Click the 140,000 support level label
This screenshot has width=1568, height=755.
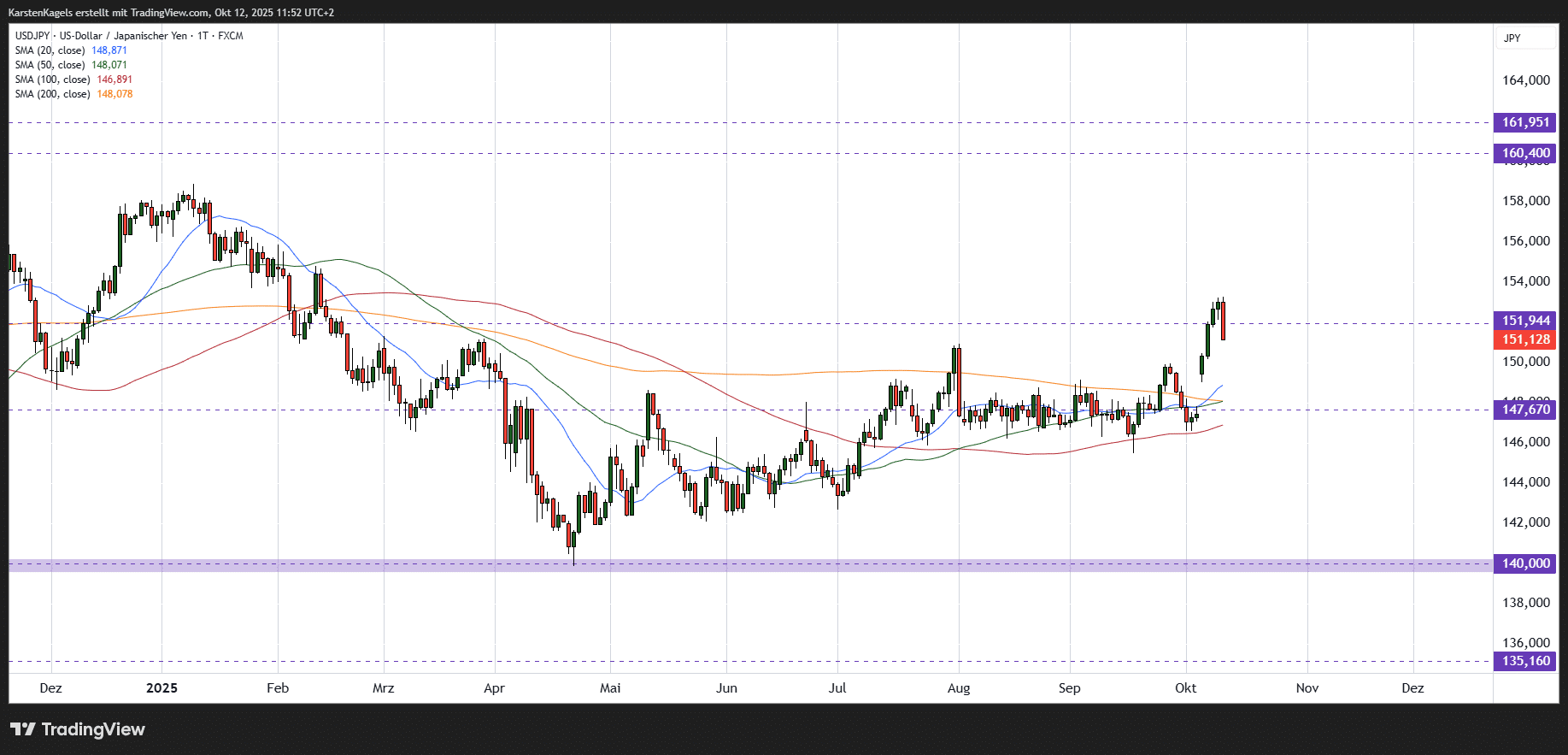coord(1525,563)
